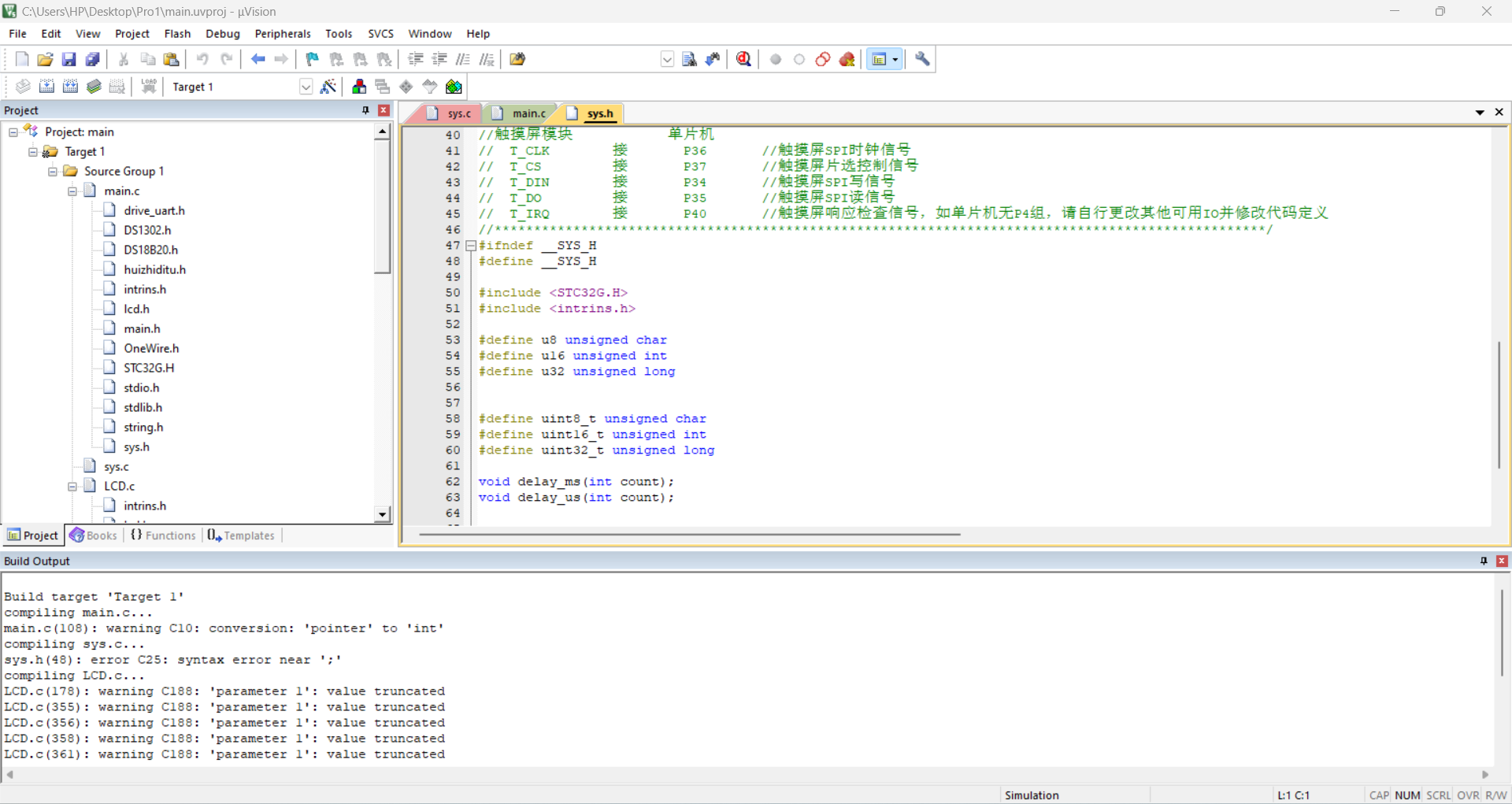
Task: Open window layout dropdown arrow
Action: pos(895,59)
